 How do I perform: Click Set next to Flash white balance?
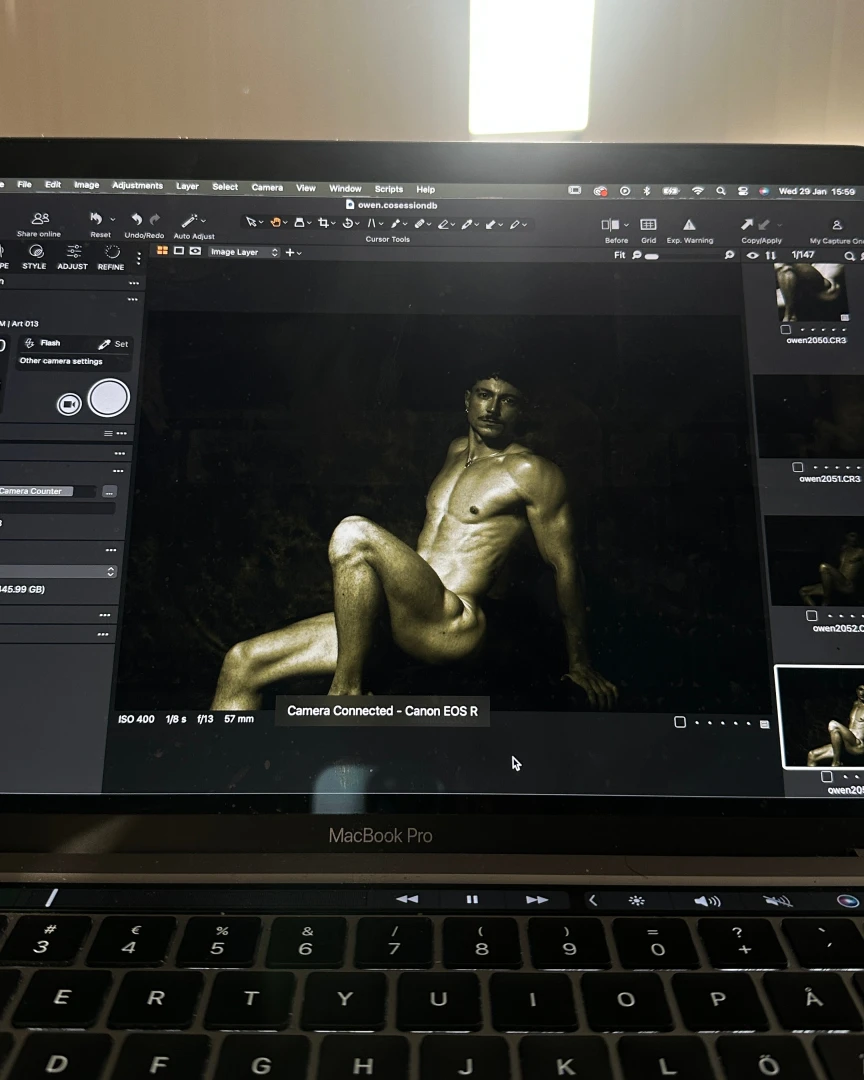tap(114, 344)
